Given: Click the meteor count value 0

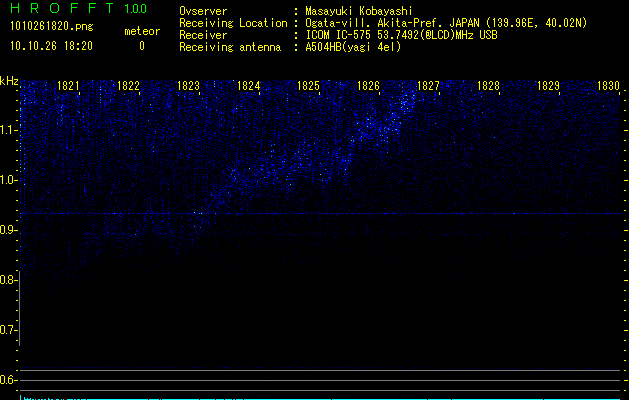Looking at the screenshot, I should pyautogui.click(x=142, y=46).
